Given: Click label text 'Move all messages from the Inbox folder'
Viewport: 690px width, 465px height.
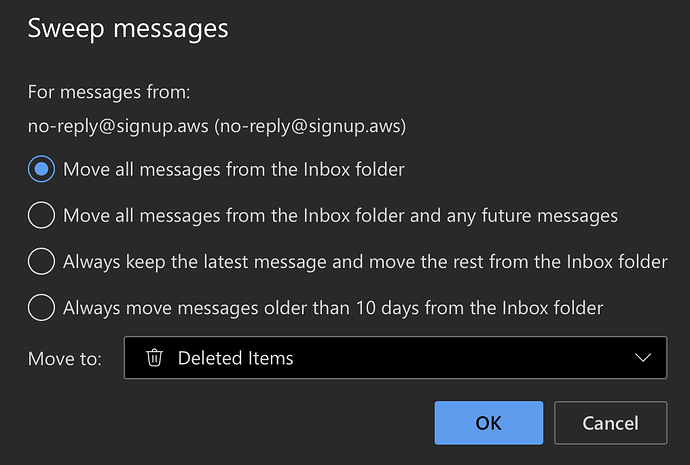Looking at the screenshot, I should [234, 170].
